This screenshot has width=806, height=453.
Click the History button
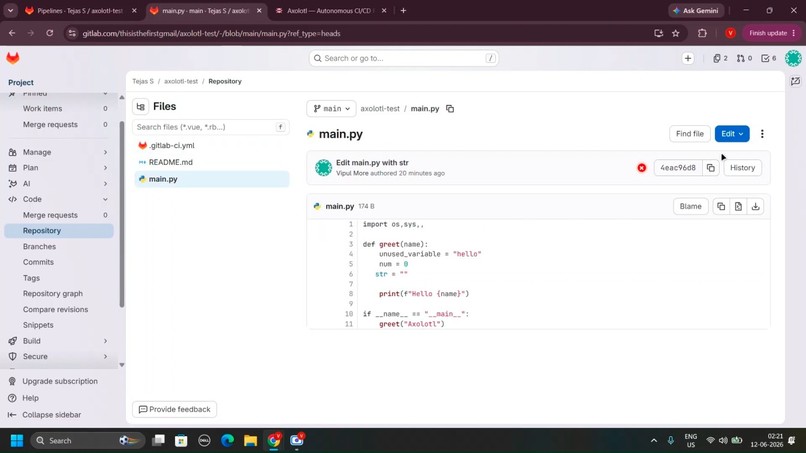tap(742, 168)
